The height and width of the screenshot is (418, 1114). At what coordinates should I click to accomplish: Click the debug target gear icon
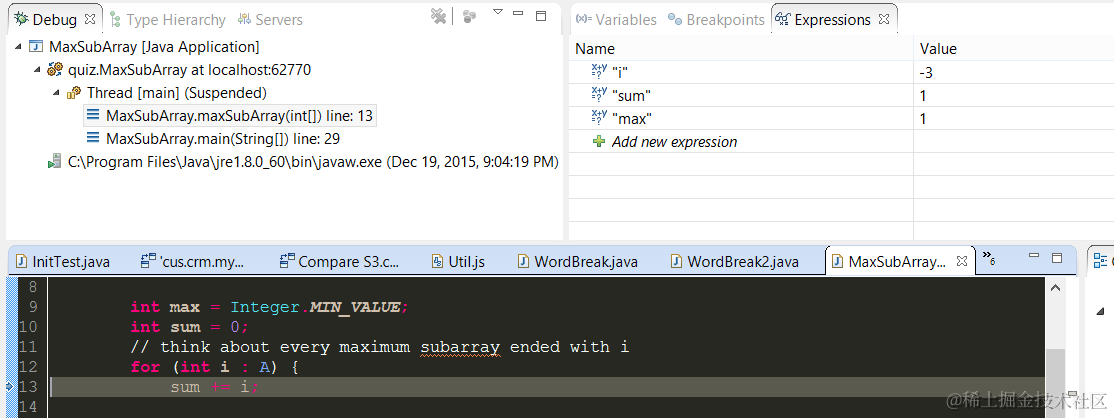(55, 70)
